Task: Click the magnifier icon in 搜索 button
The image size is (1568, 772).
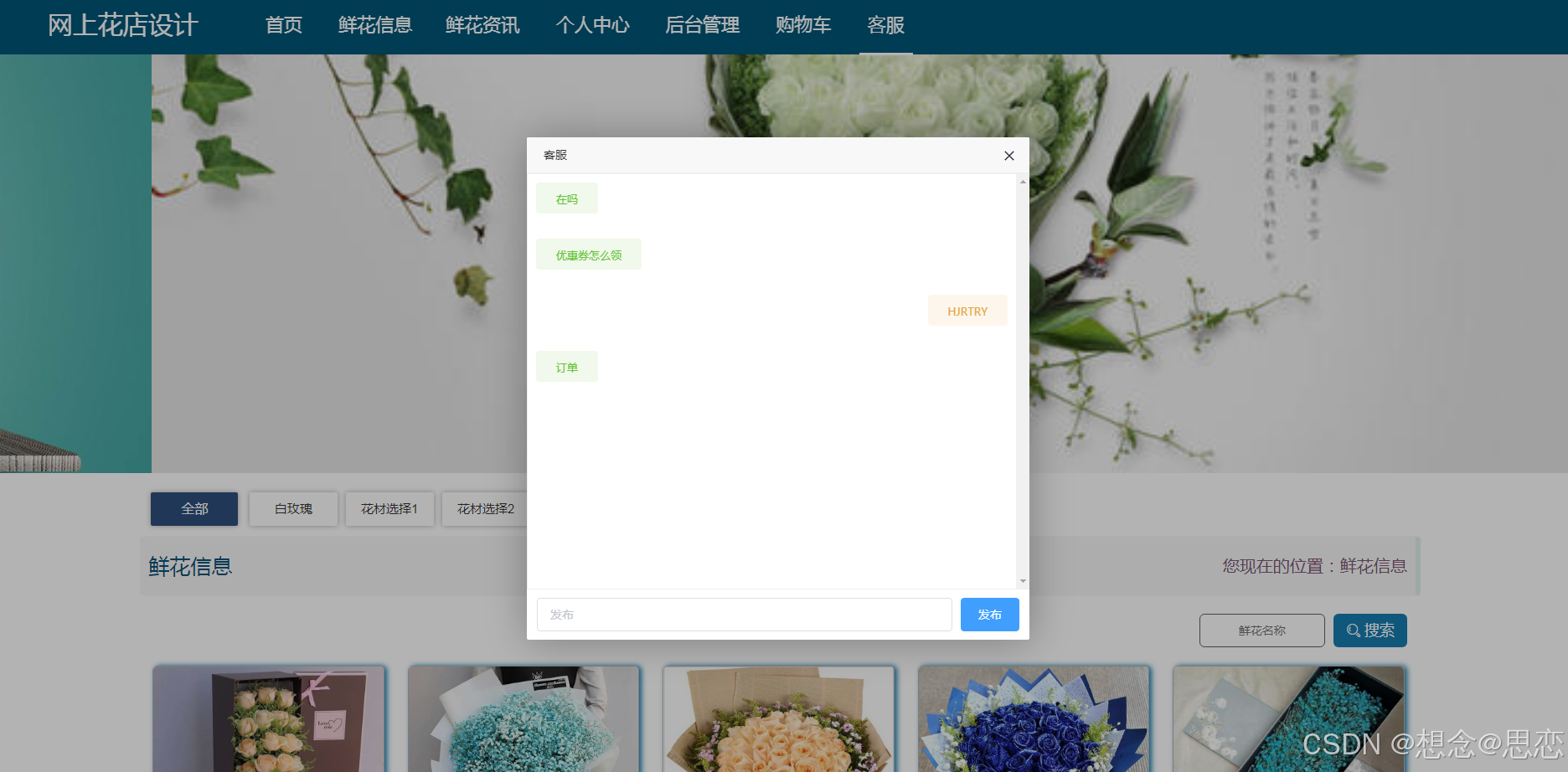Action: coord(1353,630)
